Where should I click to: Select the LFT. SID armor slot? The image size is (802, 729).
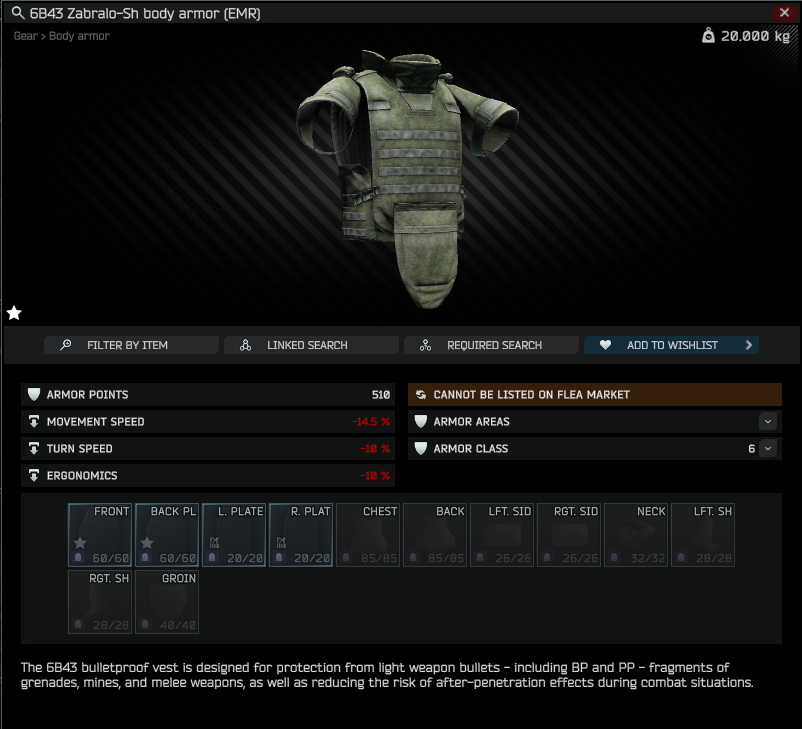502,535
